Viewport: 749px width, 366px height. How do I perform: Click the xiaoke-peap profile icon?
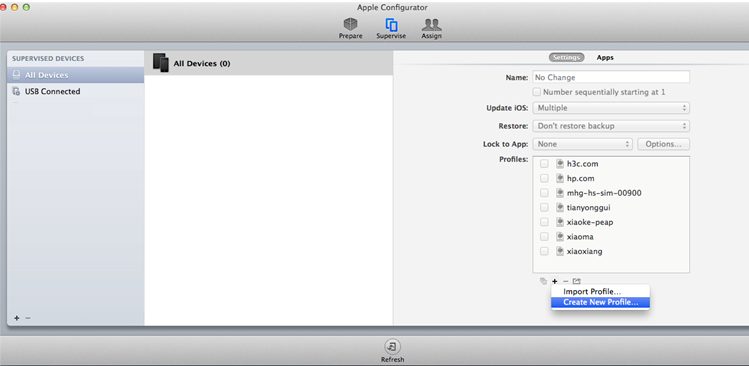pyautogui.click(x=560, y=222)
